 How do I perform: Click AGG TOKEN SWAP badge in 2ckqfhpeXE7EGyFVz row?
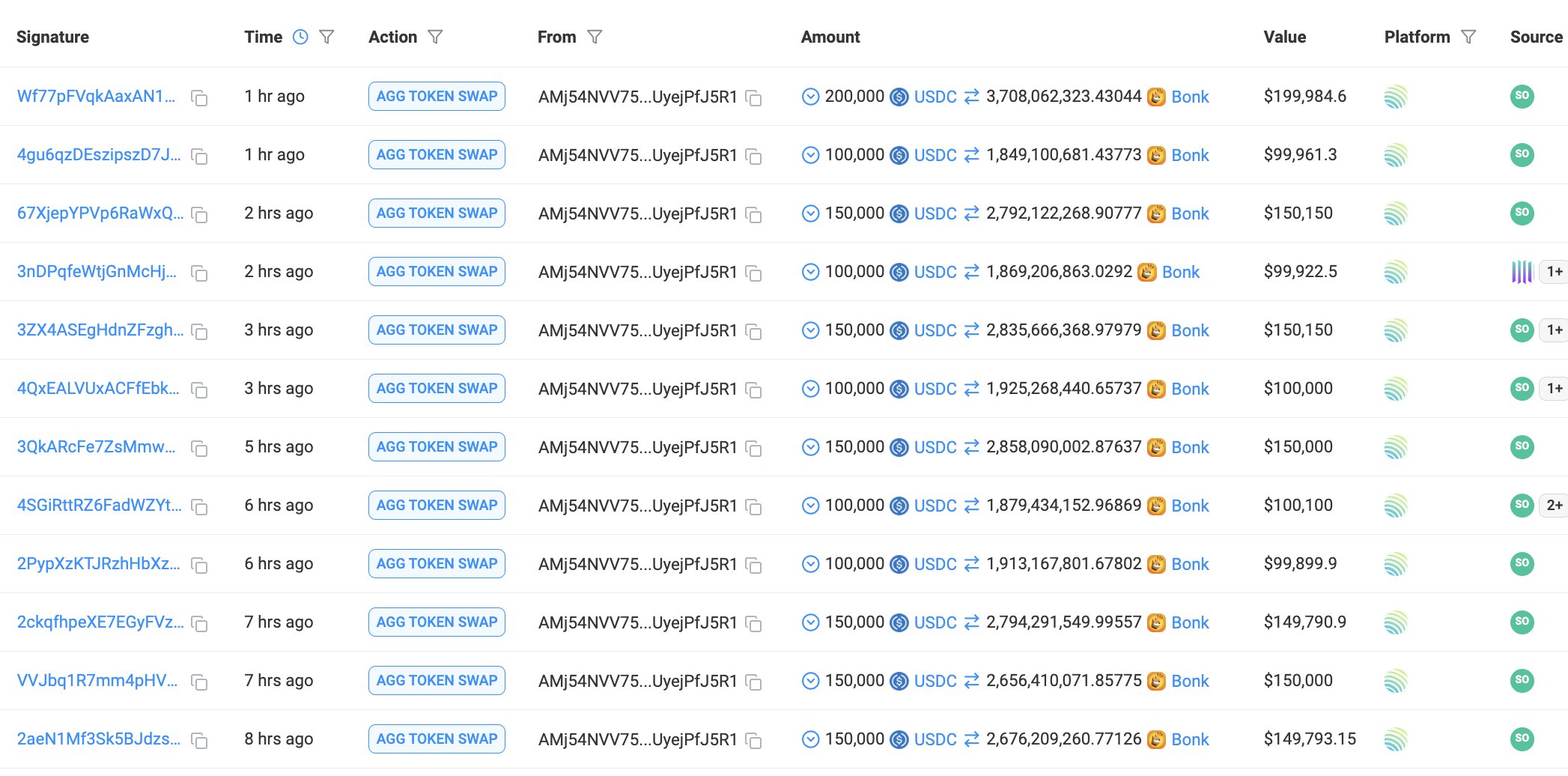(x=437, y=622)
